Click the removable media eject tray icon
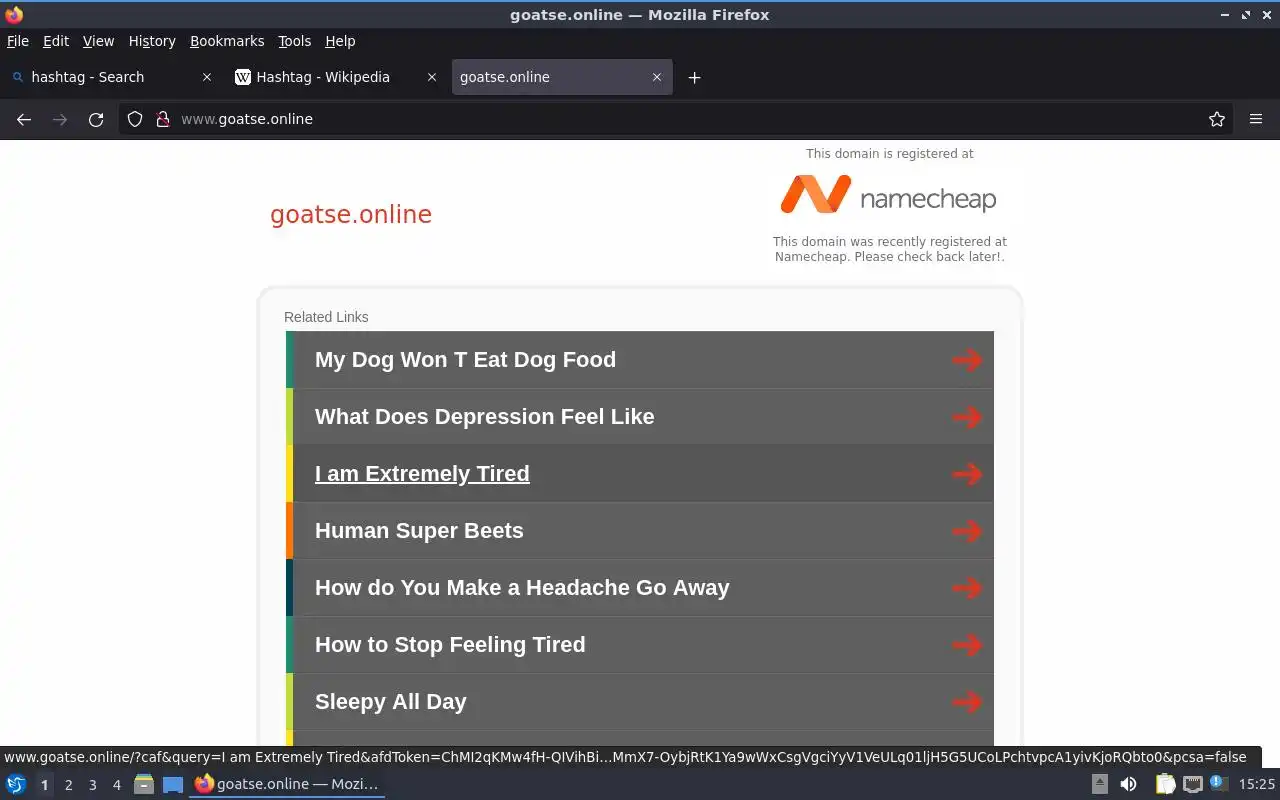Screen dimensions: 1280x800 1099,784
